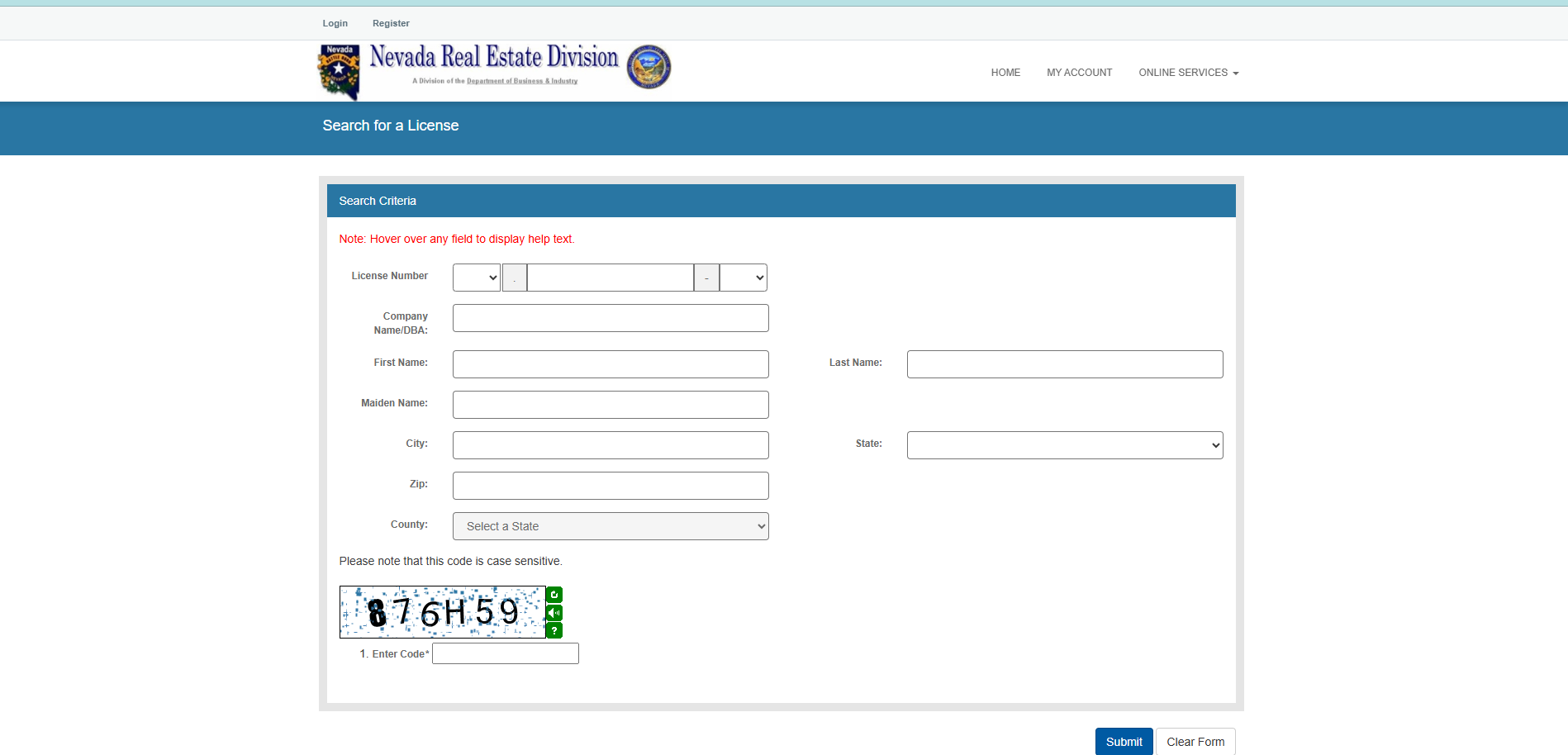The width and height of the screenshot is (1568, 755).
Task: Click the Enter Code captcha field
Action: click(506, 653)
